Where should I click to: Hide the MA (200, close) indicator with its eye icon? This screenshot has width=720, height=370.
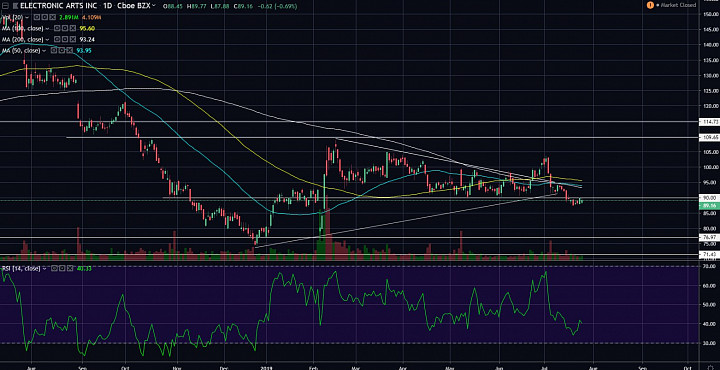pyautogui.click(x=57, y=39)
